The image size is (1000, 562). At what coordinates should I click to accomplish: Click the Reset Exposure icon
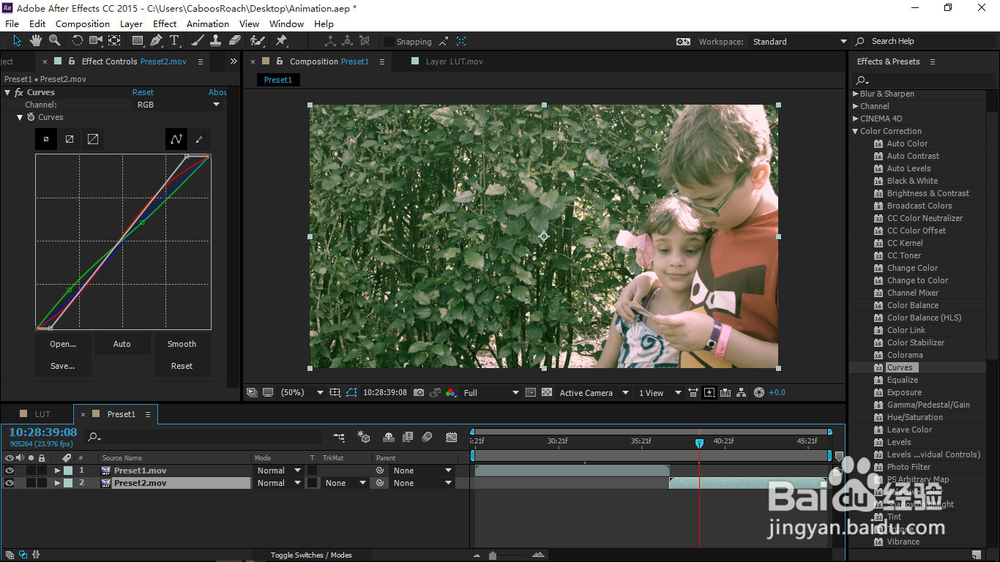coord(759,393)
